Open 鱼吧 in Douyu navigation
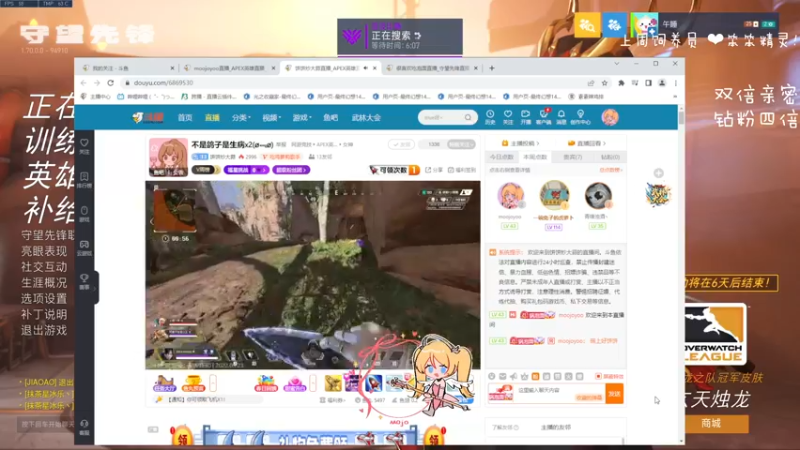 point(331,117)
